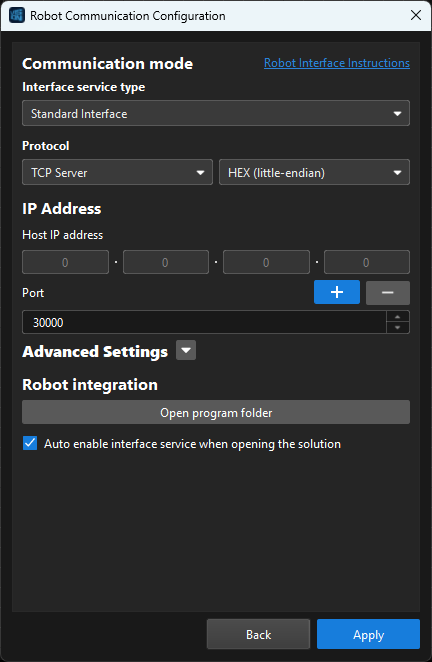Uncheck Auto enable interface service checkbox
This screenshot has width=432, height=662.
click(30, 444)
